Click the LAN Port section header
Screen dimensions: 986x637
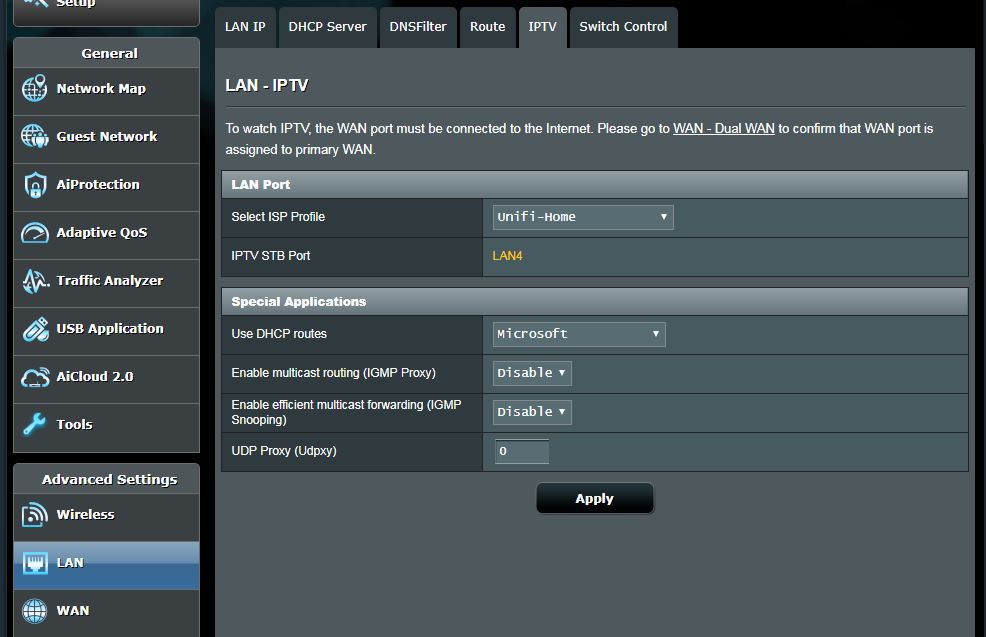coord(594,185)
